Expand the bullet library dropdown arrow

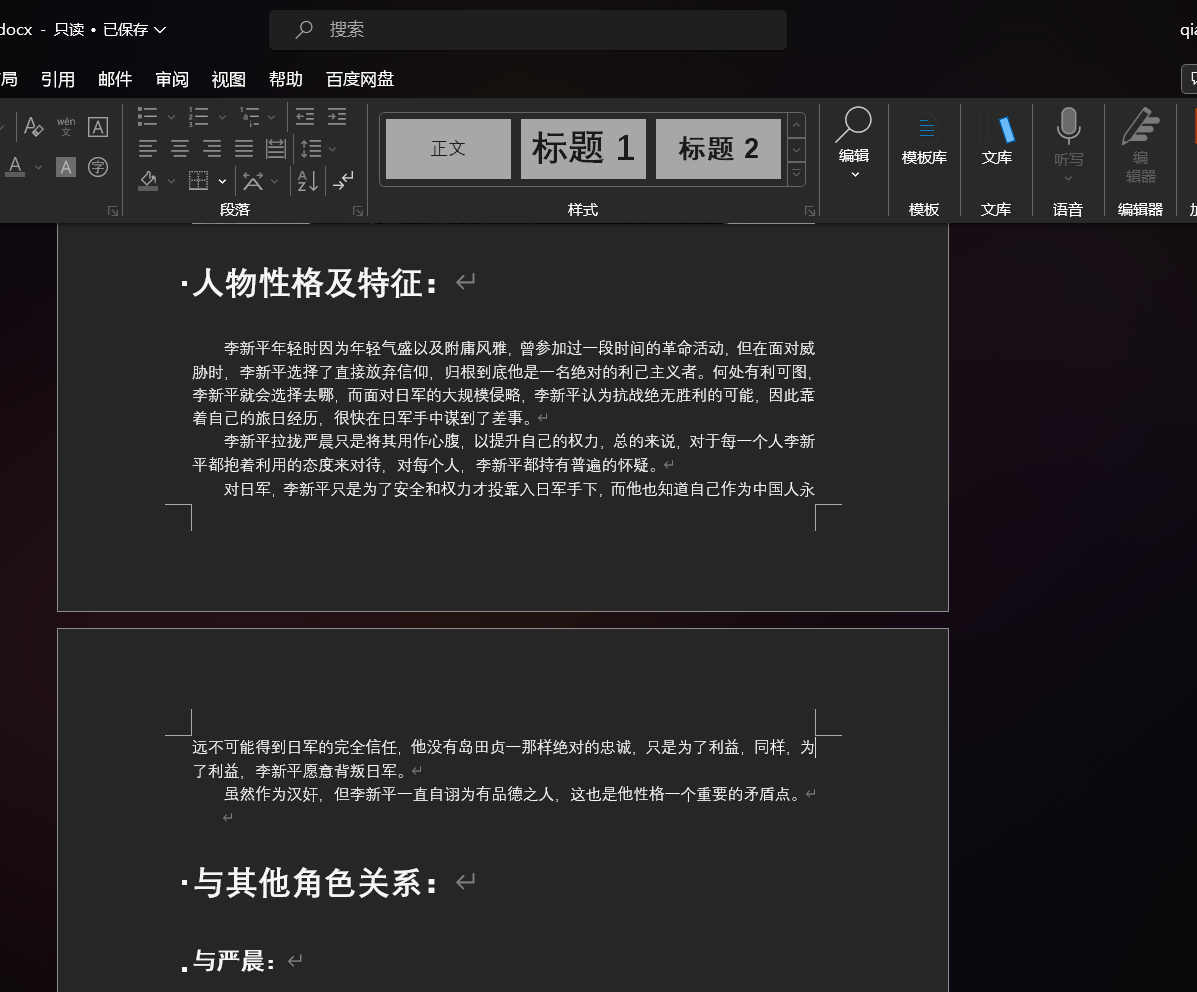(x=171, y=117)
